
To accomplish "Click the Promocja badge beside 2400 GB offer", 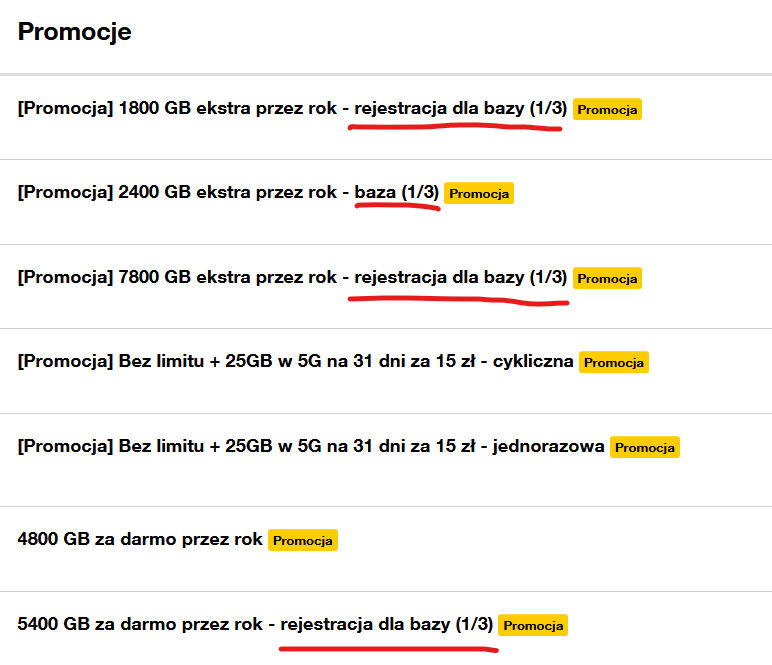I will pyautogui.click(x=478, y=194).
